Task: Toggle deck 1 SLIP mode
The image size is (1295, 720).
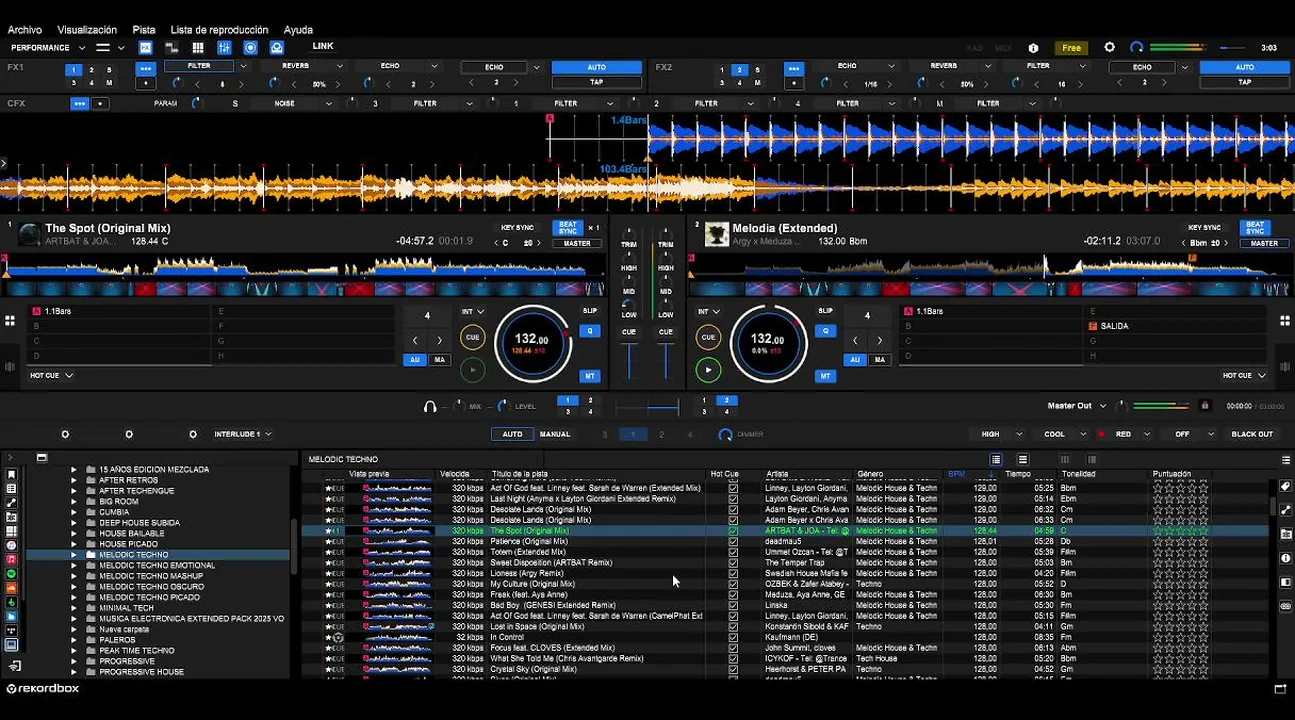Action: (x=590, y=311)
